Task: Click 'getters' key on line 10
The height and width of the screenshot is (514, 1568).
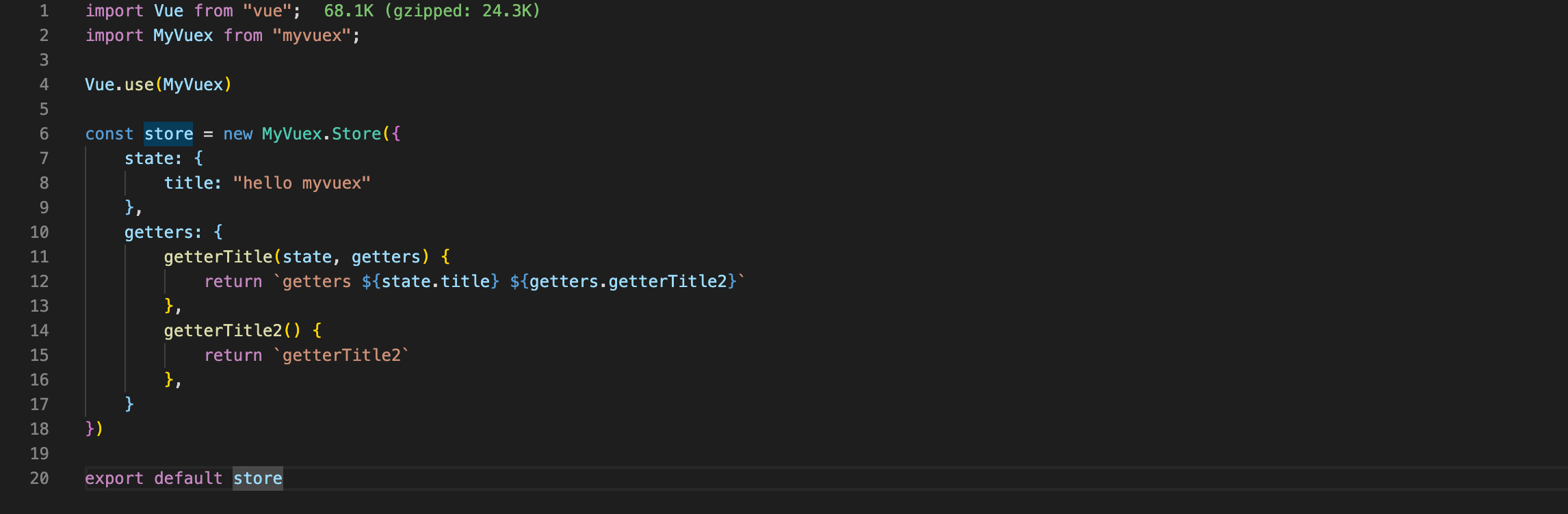Action: tap(159, 232)
